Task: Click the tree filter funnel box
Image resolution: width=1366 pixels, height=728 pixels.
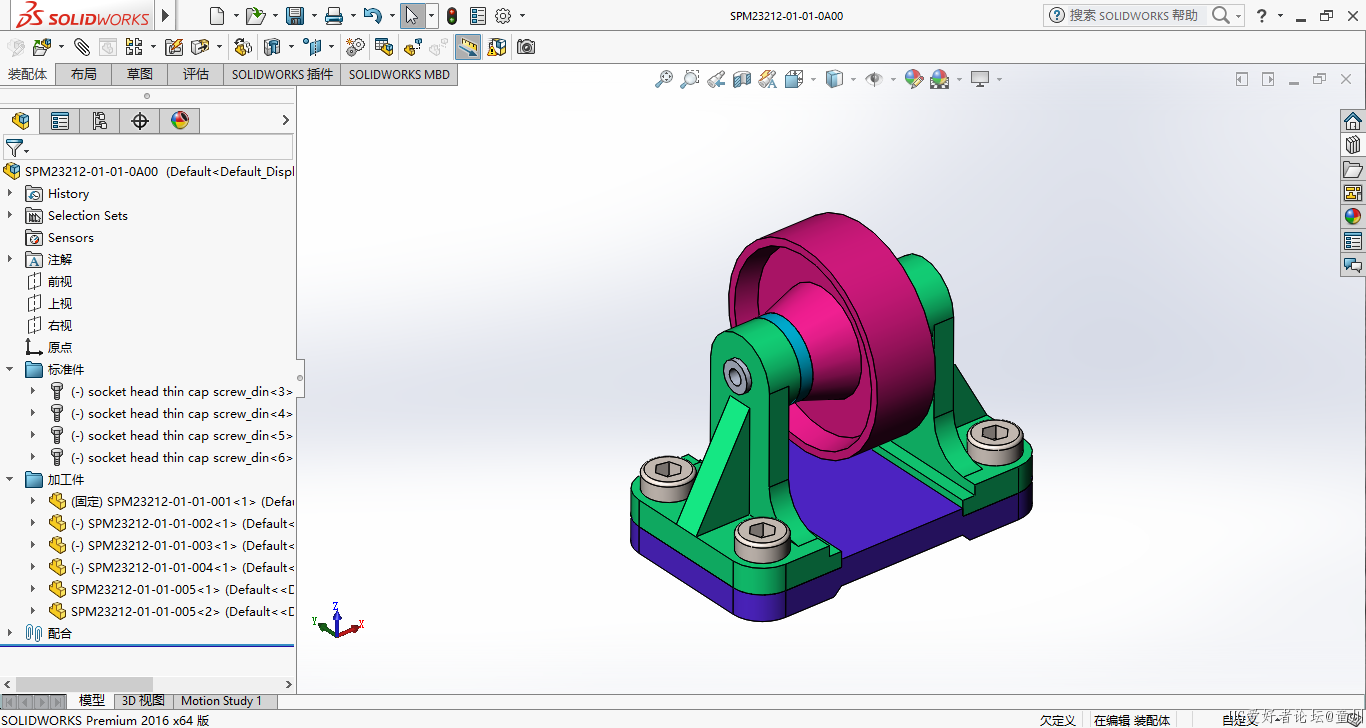Action: [x=148, y=148]
